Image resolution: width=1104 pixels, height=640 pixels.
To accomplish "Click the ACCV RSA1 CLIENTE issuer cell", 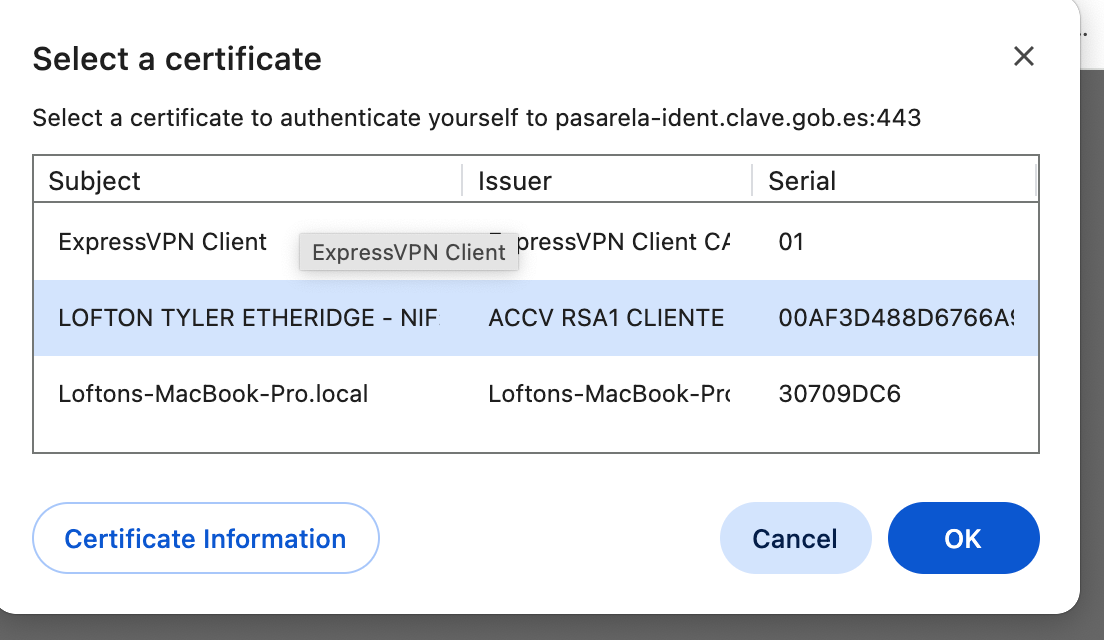I will pos(606,318).
